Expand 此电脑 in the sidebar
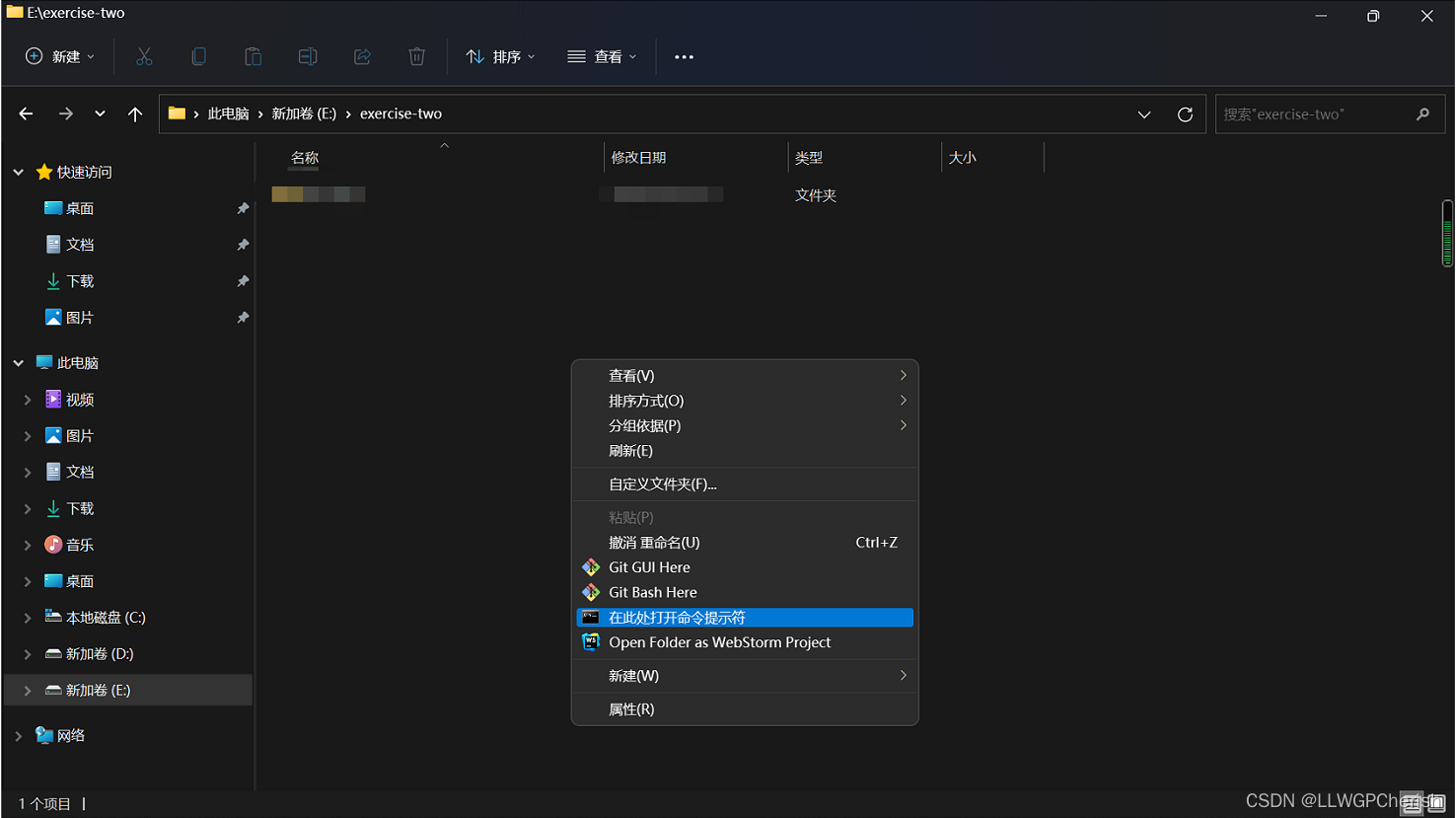Image resolution: width=1456 pixels, height=818 pixels. tap(18, 362)
